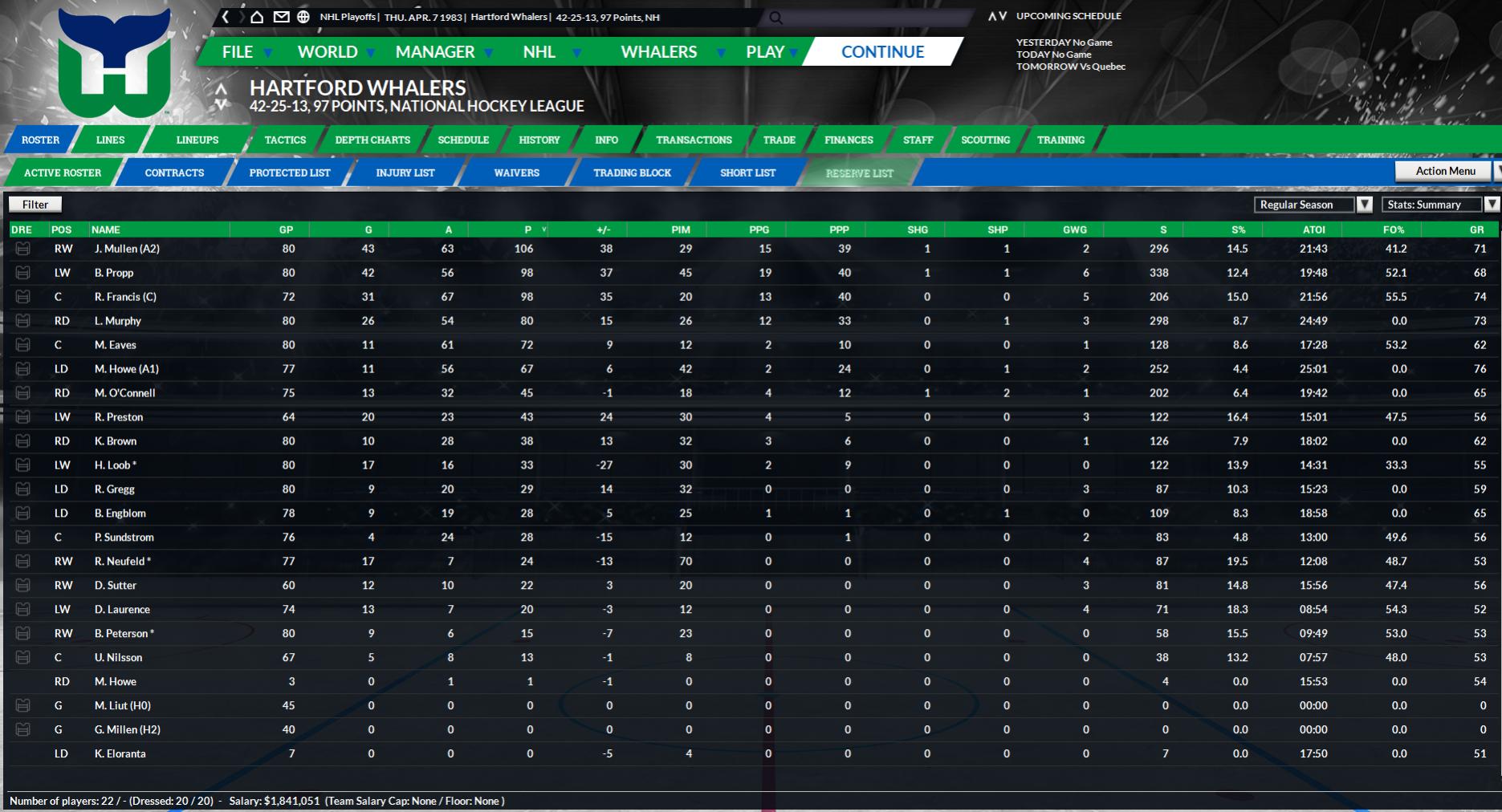Expand the WORLD dropdown menu
Viewport: 1502px width, 812px height.
click(x=371, y=53)
